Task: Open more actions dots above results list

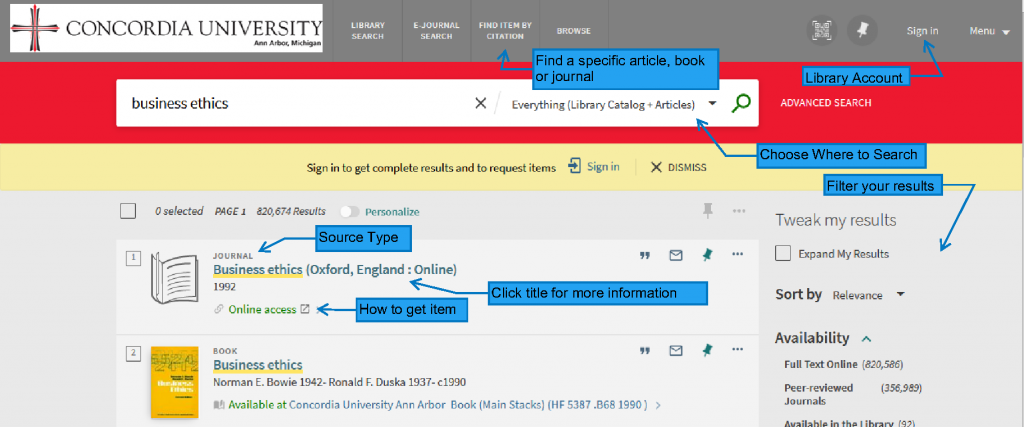Action: point(739,211)
